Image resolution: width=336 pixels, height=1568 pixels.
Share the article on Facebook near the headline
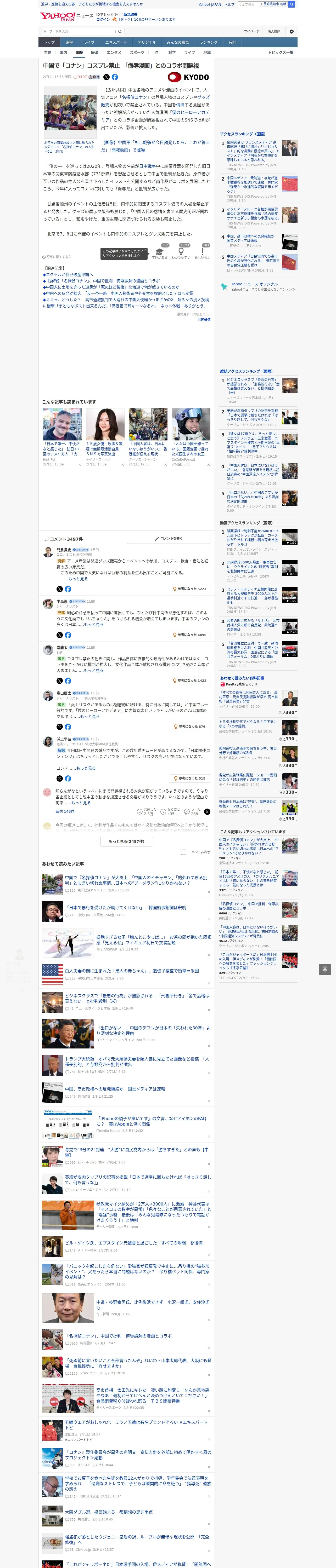(115, 77)
